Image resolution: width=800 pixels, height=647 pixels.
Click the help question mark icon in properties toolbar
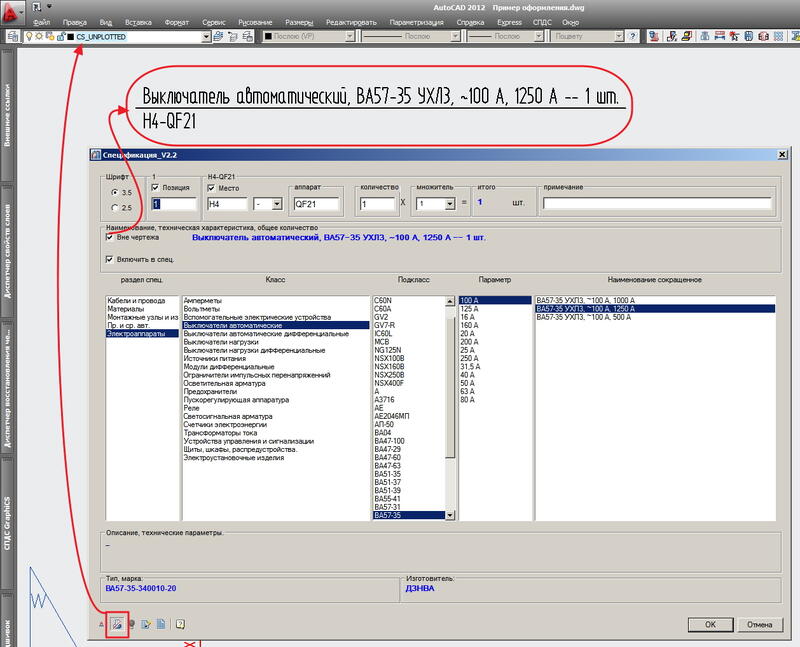pyautogui.click(x=633, y=36)
